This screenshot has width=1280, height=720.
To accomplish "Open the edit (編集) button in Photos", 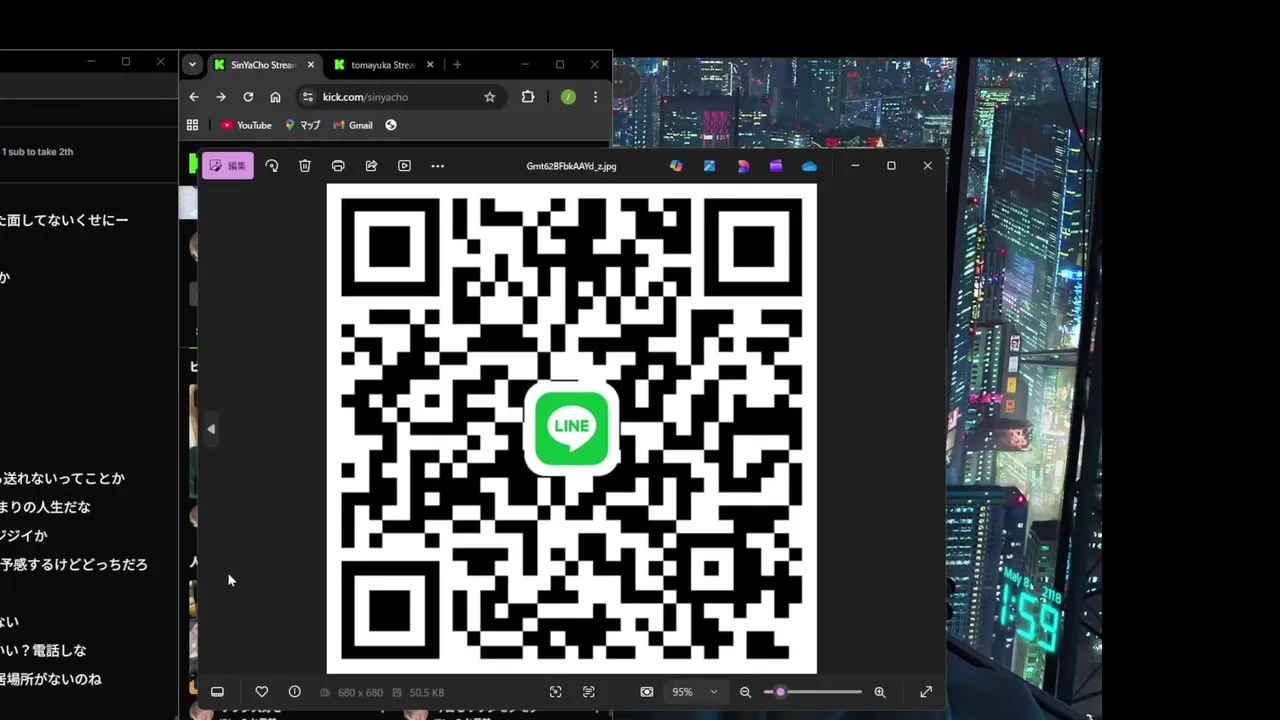I will (x=228, y=166).
